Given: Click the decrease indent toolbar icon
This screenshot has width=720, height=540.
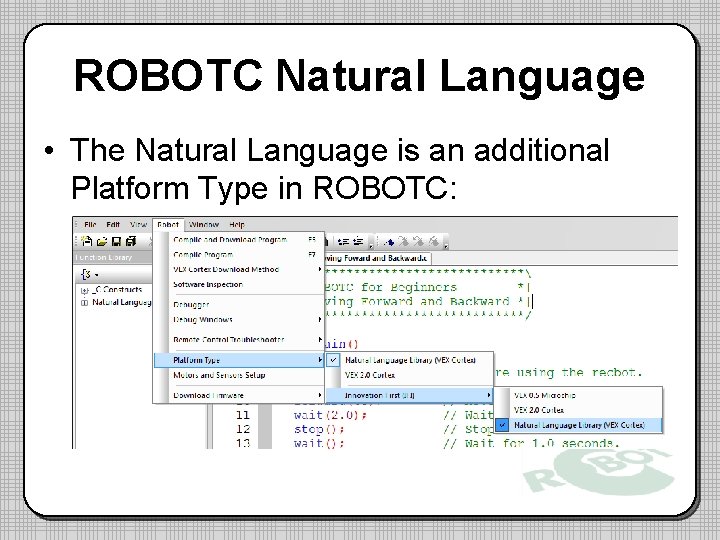Looking at the screenshot, I should coord(343,242).
